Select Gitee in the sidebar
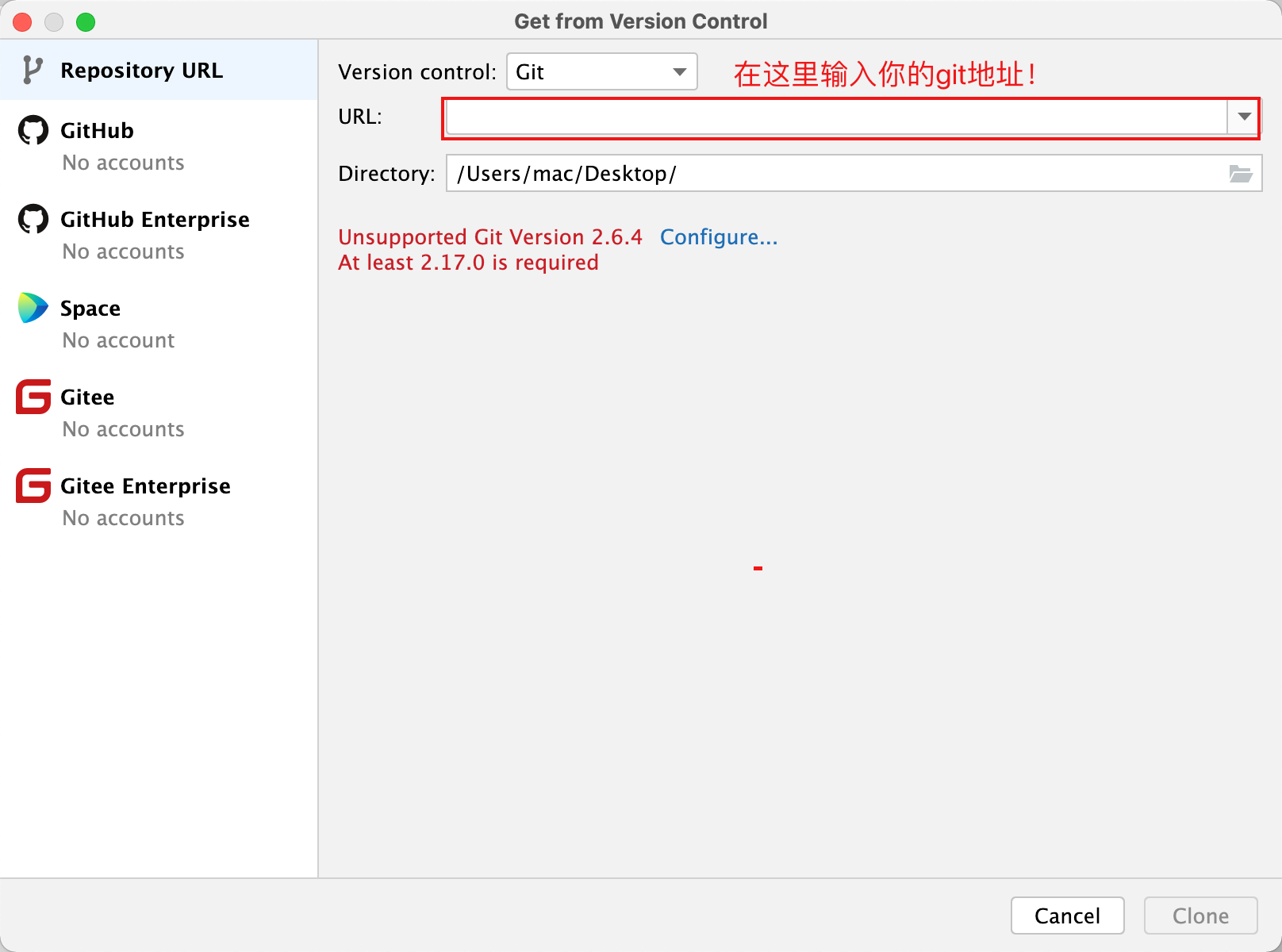 (159, 413)
